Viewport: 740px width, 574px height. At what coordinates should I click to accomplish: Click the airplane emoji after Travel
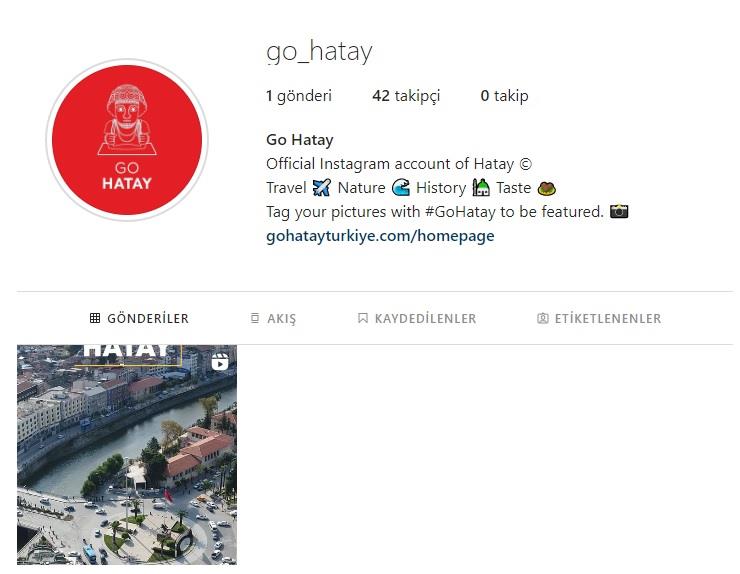click(322, 187)
